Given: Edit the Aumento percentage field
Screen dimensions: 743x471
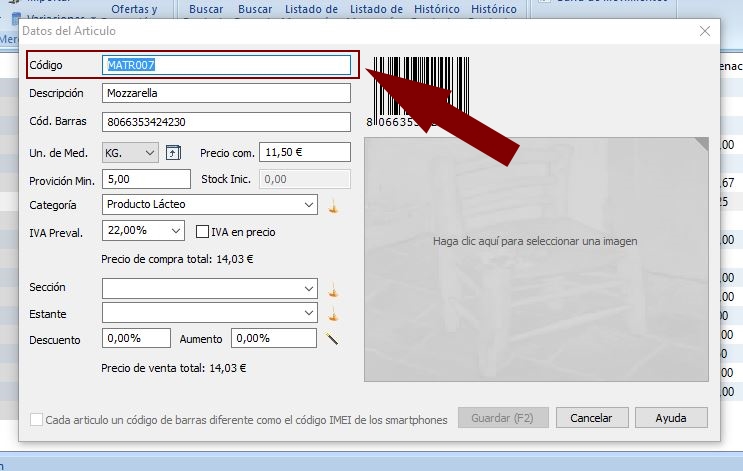Looking at the screenshot, I should pyautogui.click(x=274, y=338).
